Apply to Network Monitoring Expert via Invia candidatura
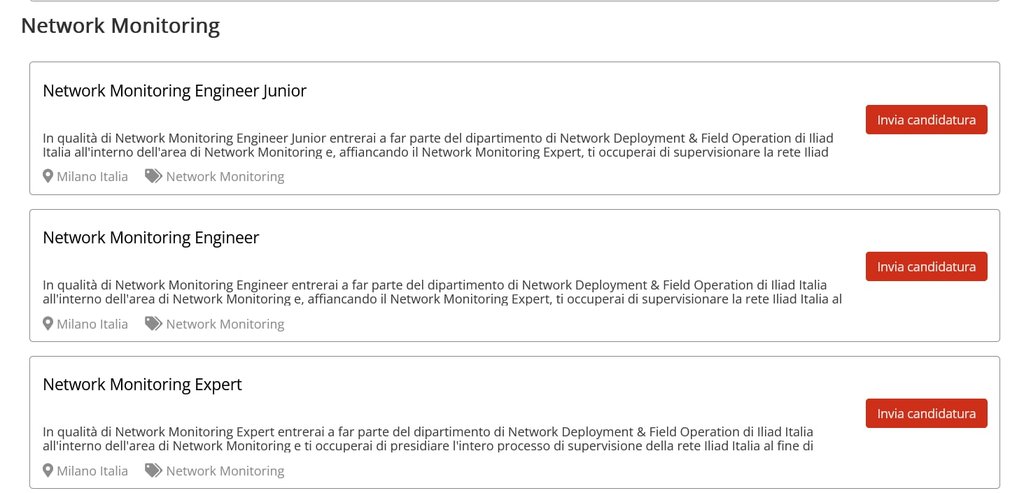The width and height of the screenshot is (1024, 493). (x=926, y=413)
